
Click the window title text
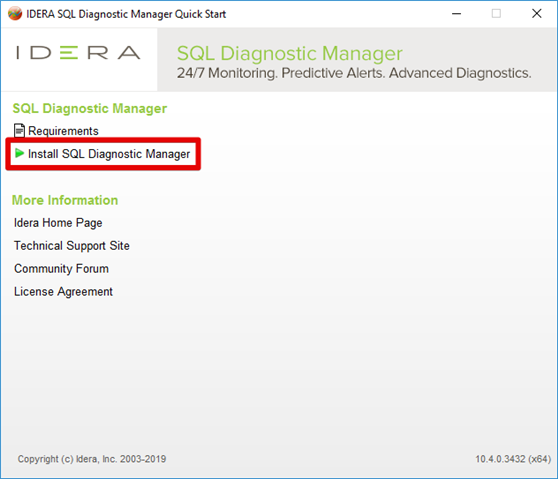126,14
